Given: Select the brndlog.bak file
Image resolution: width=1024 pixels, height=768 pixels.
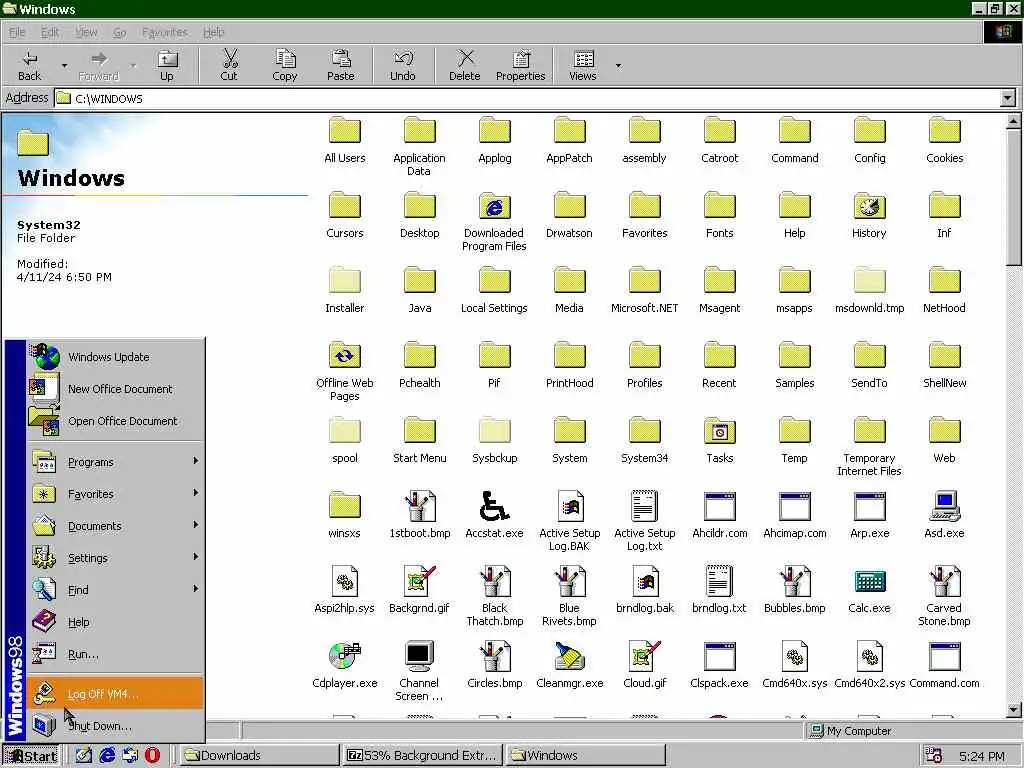Looking at the screenshot, I should (x=645, y=590).
